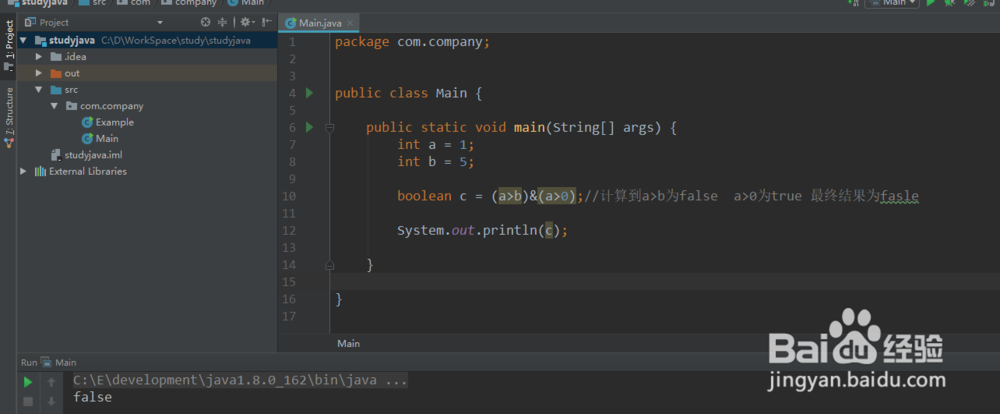Click the Build project icon in toolbar
Image resolution: width=1000 pixels, height=414 pixels.
[x=854, y=3]
